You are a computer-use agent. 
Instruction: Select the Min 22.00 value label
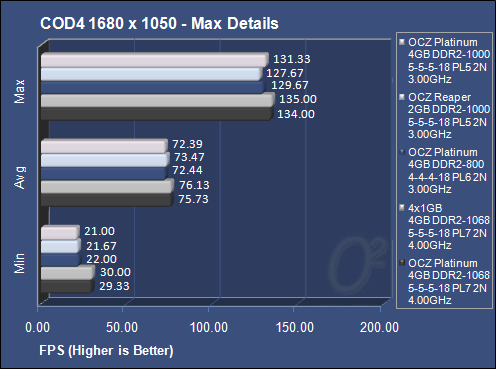click(101, 259)
